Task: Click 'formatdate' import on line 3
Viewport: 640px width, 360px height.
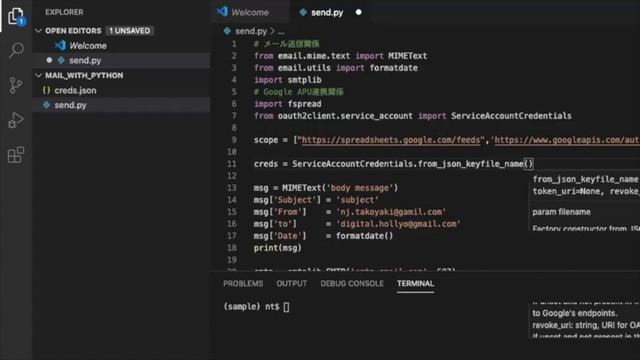Action: [x=393, y=68]
